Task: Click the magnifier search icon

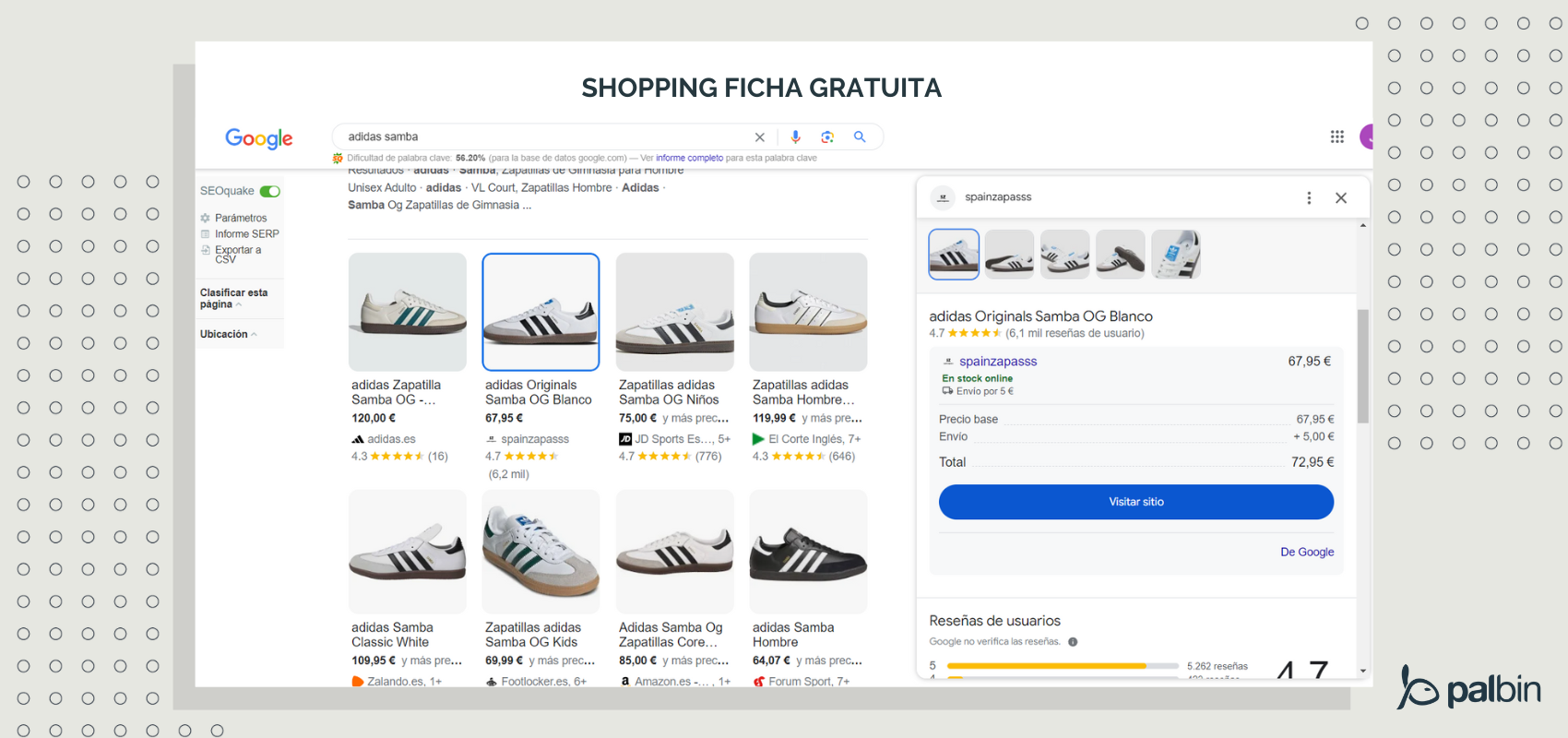Action: pyautogui.click(x=860, y=137)
